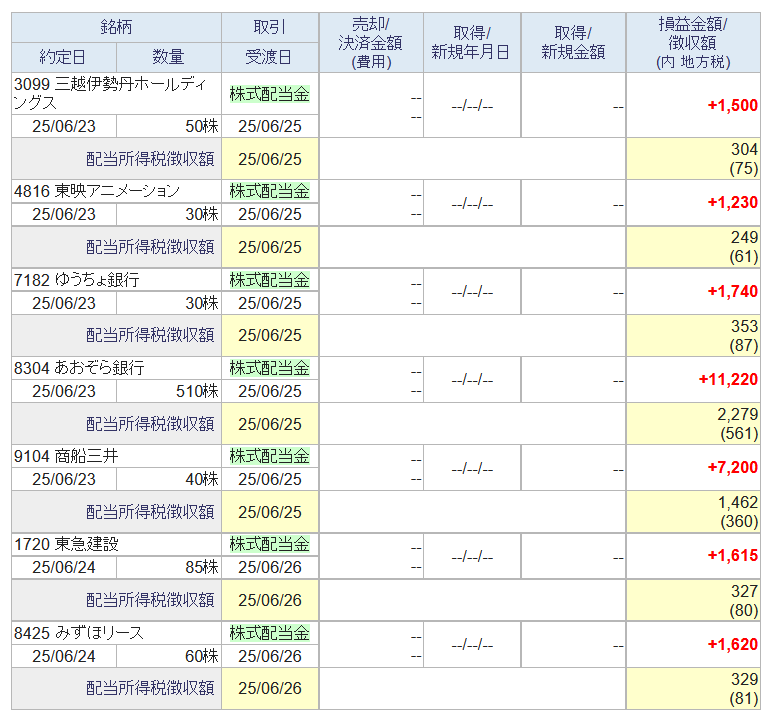Click the +1,500 profit amount
Viewport: 773px width, 727px height.
coord(733,105)
